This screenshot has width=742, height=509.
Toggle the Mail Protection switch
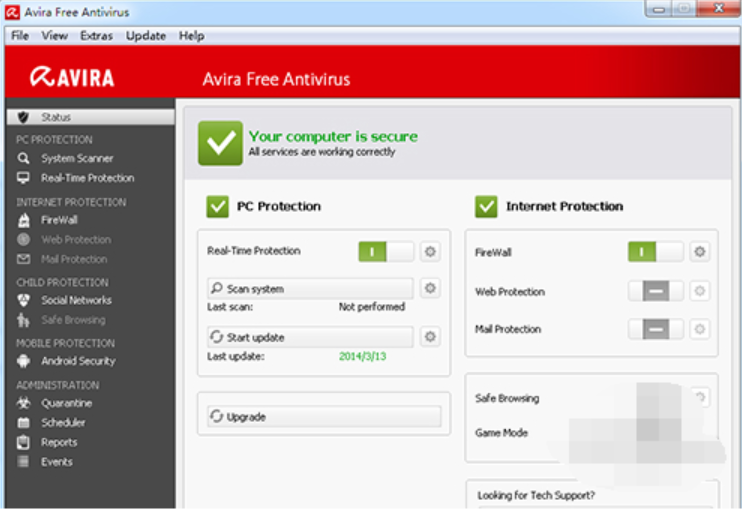655,329
